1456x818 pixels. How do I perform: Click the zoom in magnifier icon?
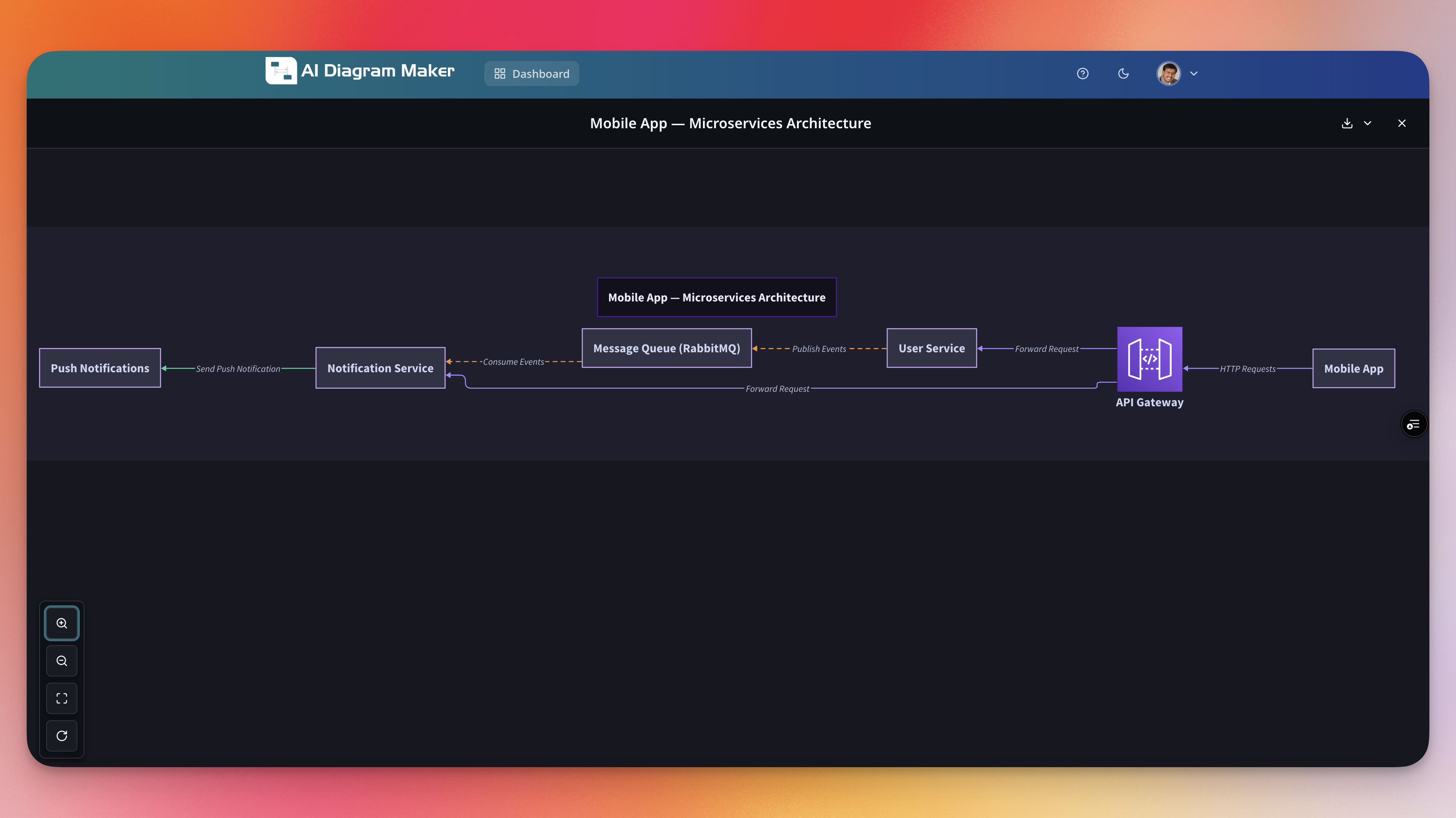pyautogui.click(x=61, y=623)
